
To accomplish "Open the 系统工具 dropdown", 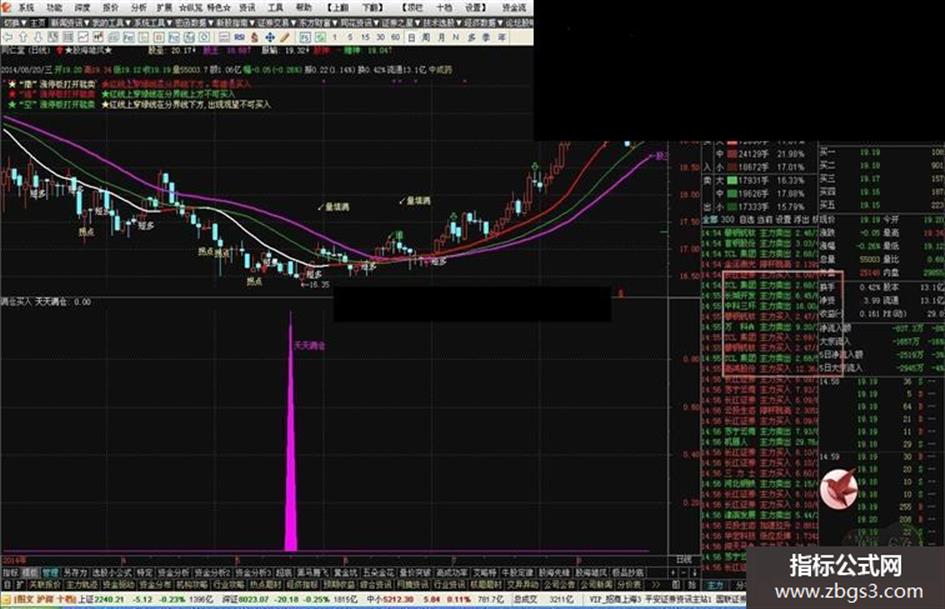I will [x=152, y=23].
